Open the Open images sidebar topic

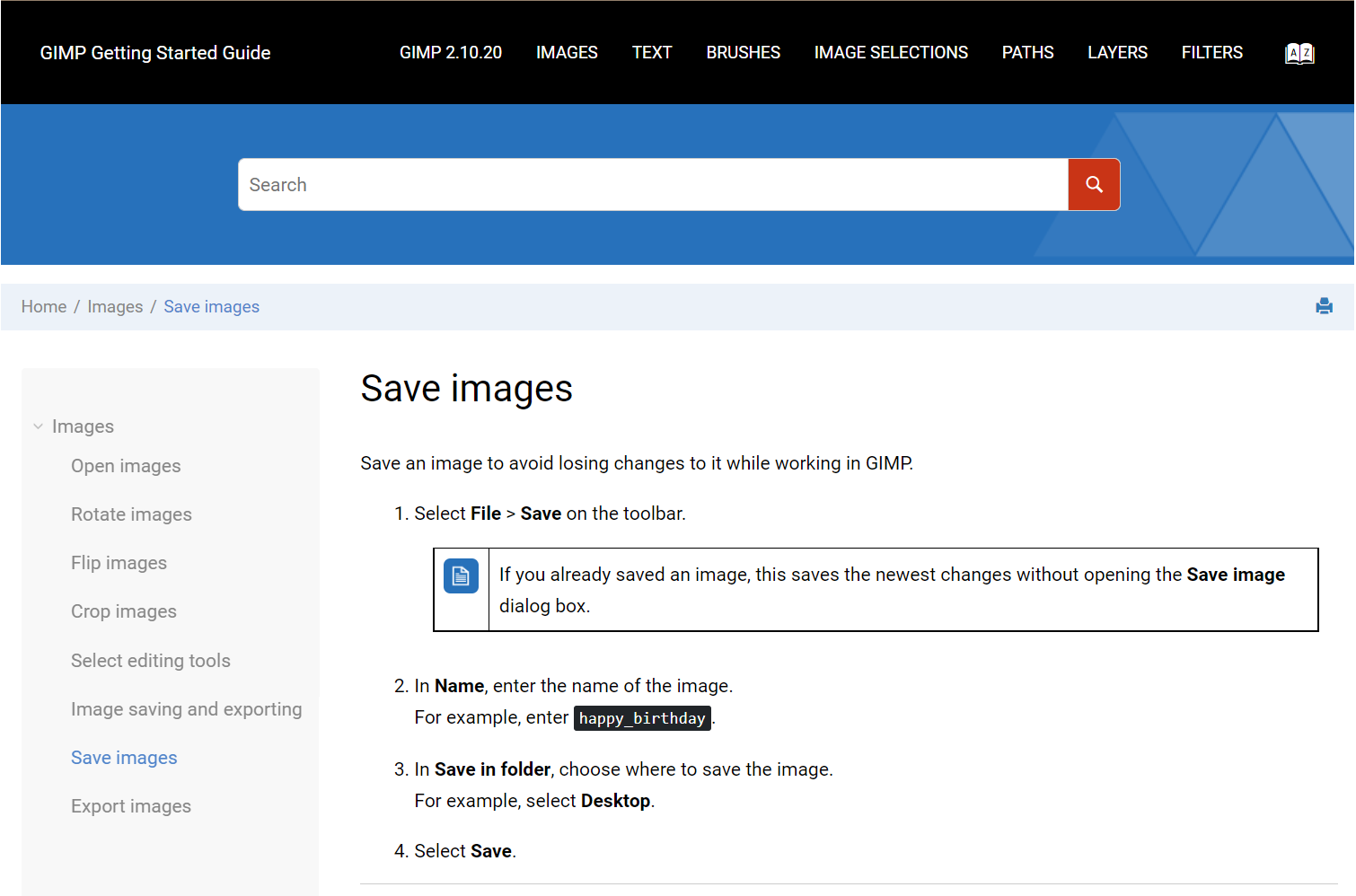pos(126,466)
